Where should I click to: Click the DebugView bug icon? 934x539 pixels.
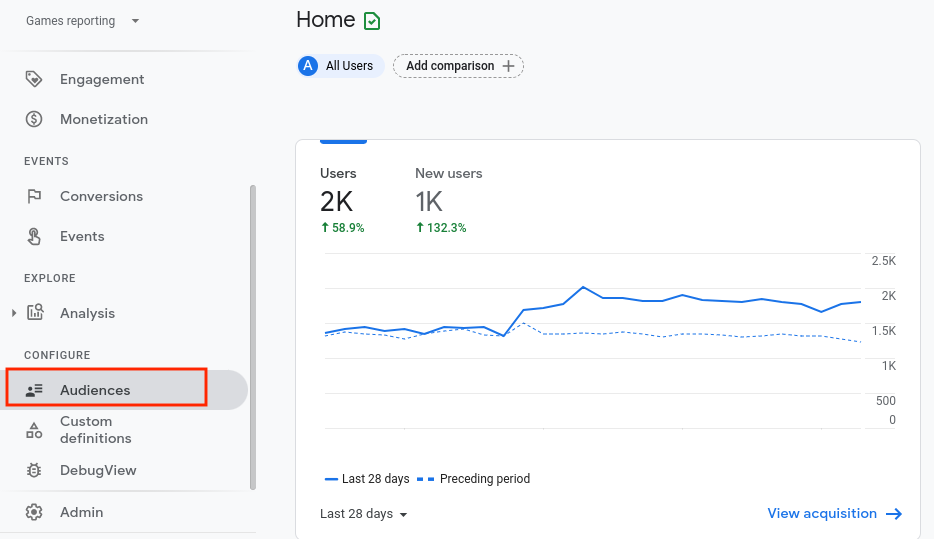(34, 470)
